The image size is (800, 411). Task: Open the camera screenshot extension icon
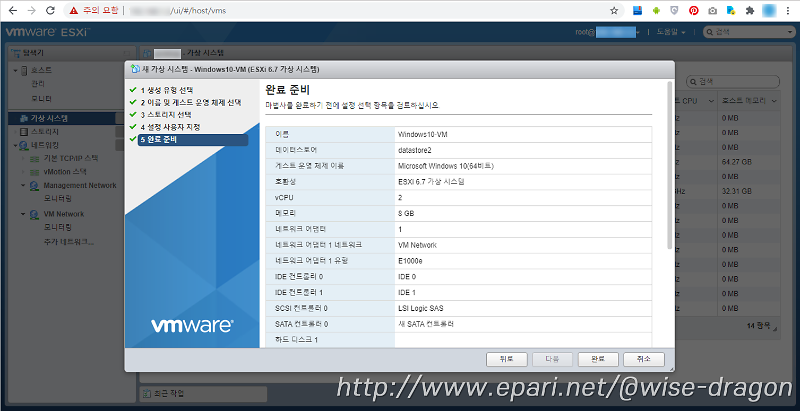[712, 10]
